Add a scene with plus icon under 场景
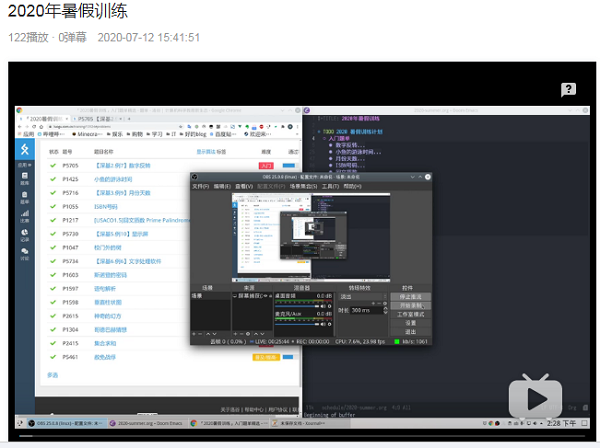This screenshot has height=448, width=600. [x=194, y=334]
